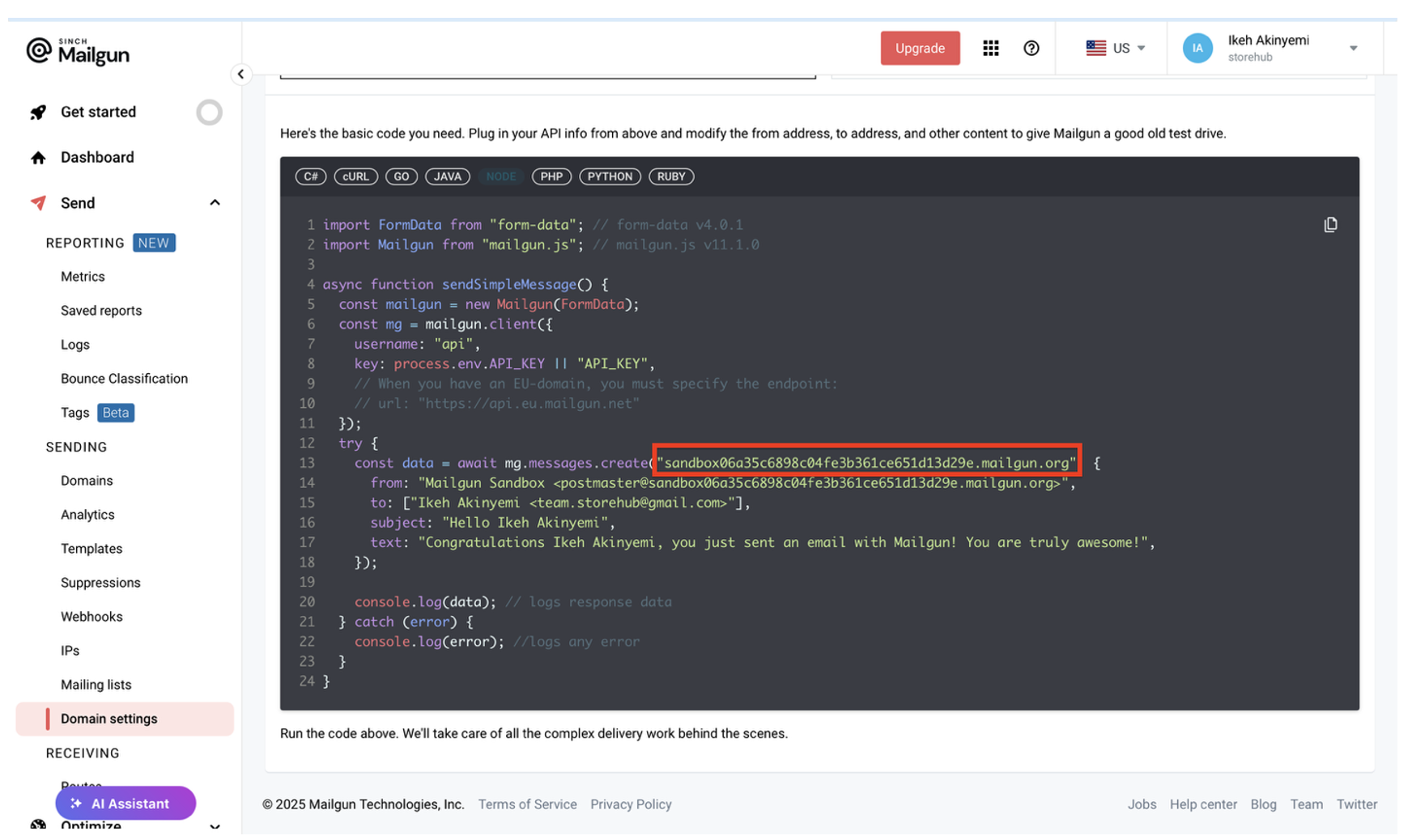Select the C# code tab
This screenshot has width=1412, height=840.
[x=311, y=176]
